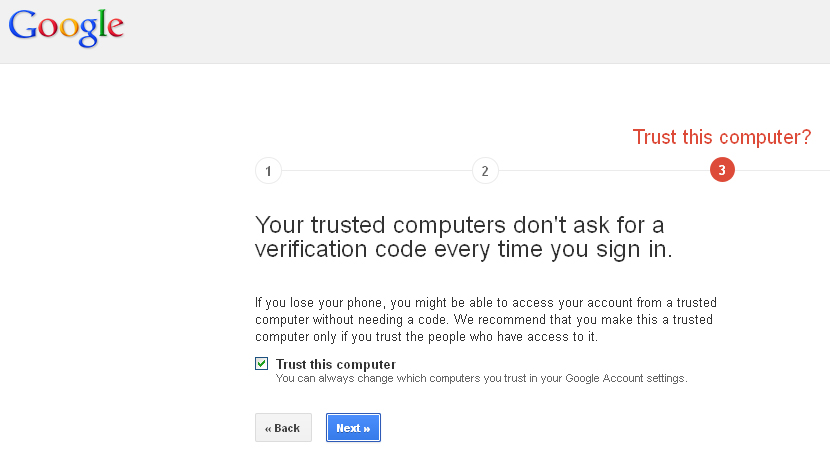830x459 pixels.
Task: Click the red Trust this computer? step title
Action: tap(721, 138)
